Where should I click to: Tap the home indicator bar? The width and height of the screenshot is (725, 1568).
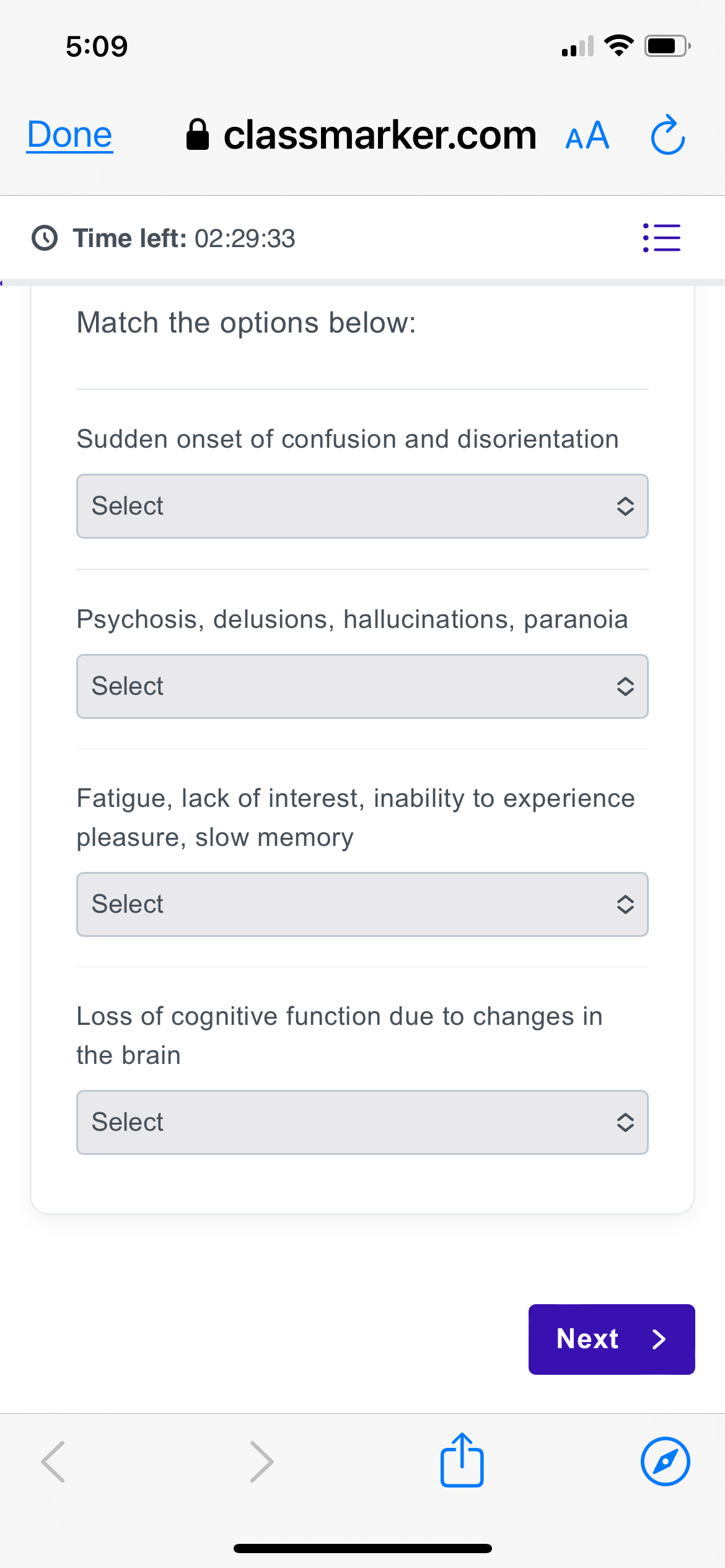[x=362, y=1548]
